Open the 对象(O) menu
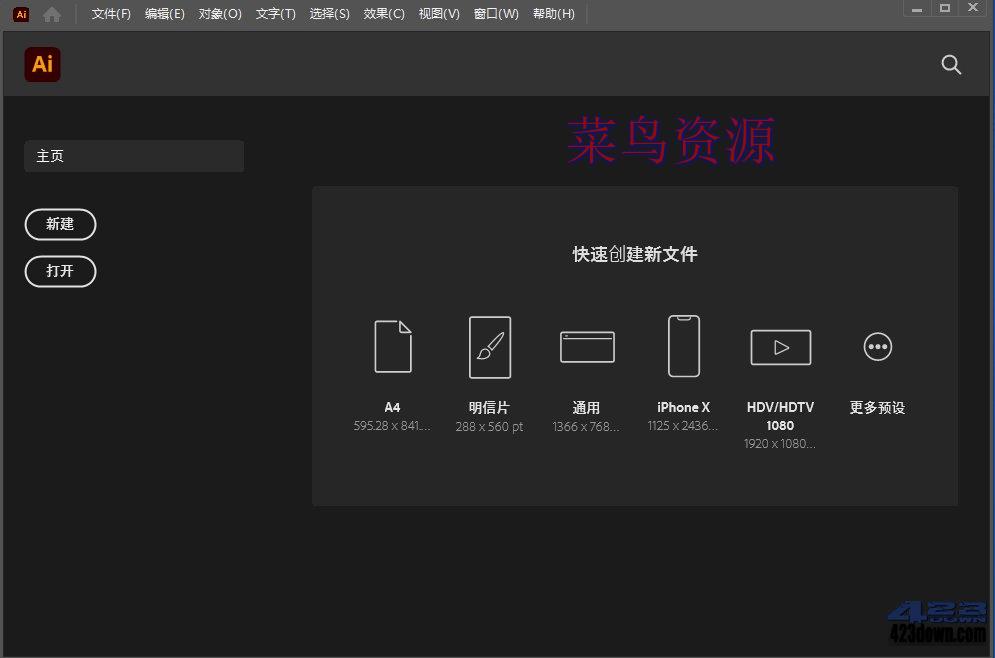Screen dimensions: 995x658 click(220, 14)
